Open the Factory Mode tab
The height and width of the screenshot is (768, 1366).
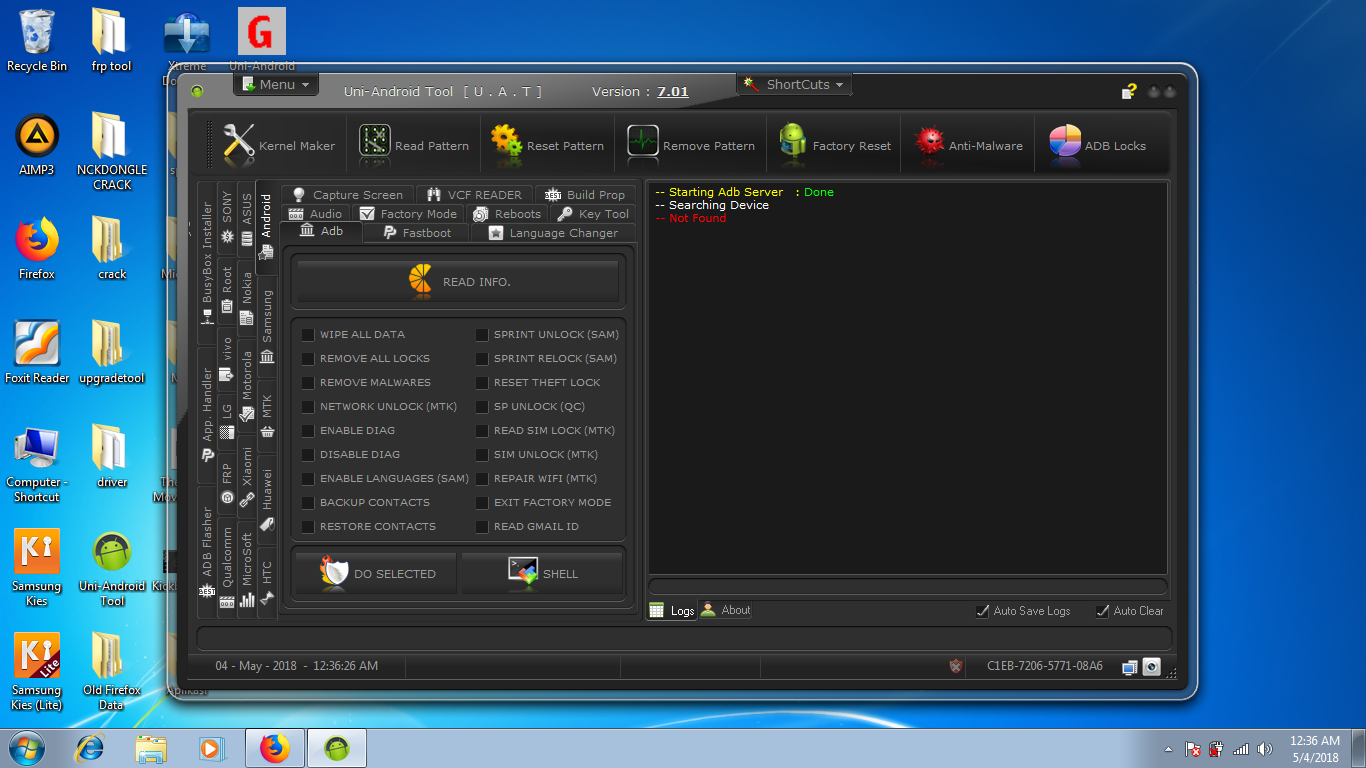[x=408, y=214]
